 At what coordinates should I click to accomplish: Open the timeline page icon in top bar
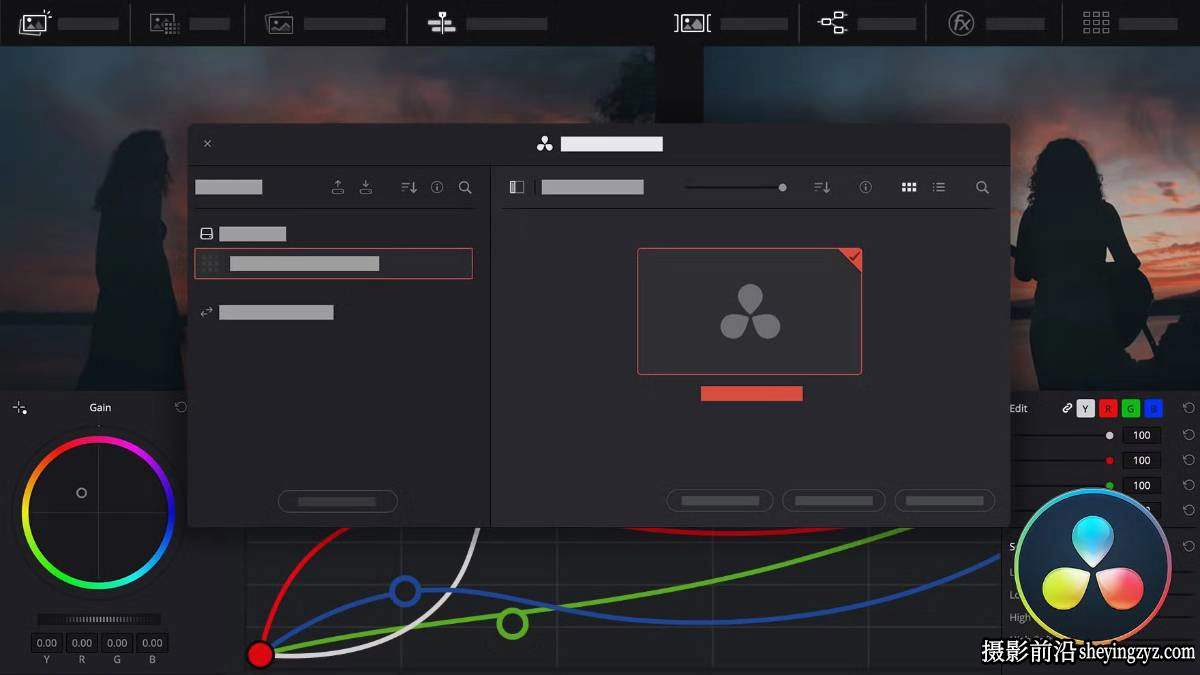click(x=441, y=23)
